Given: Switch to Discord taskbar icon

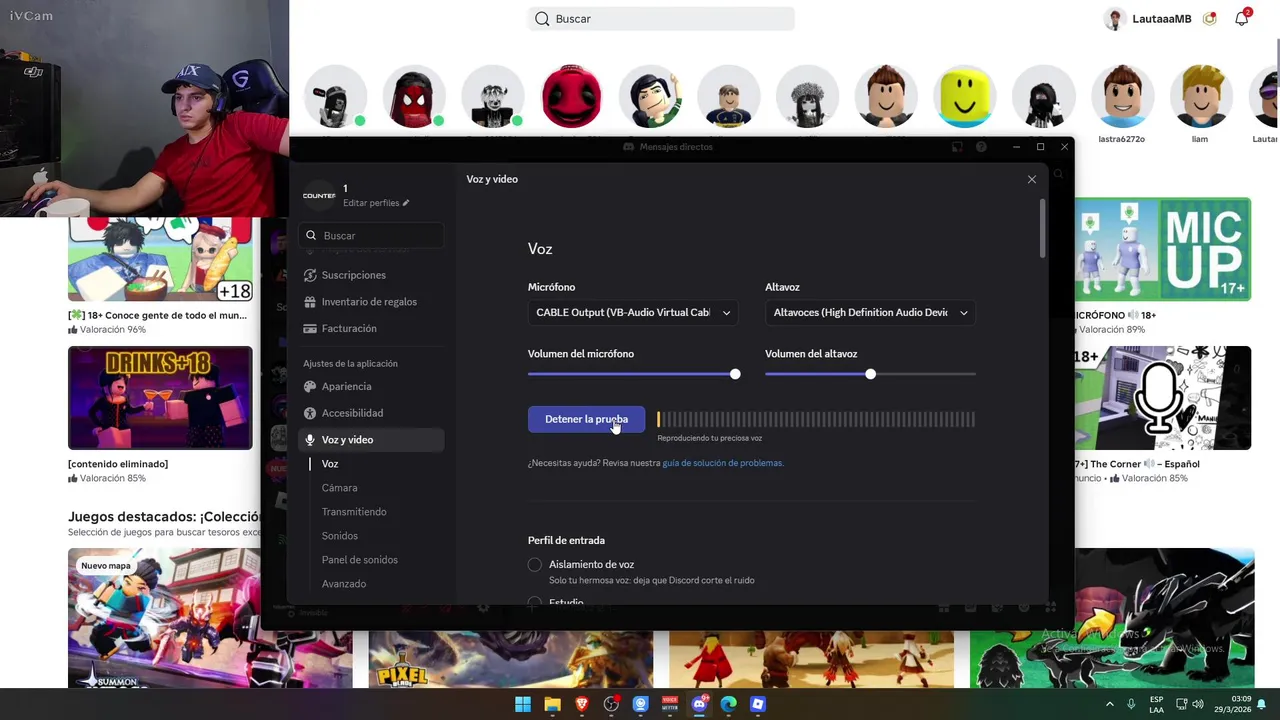Looking at the screenshot, I should tap(699, 704).
